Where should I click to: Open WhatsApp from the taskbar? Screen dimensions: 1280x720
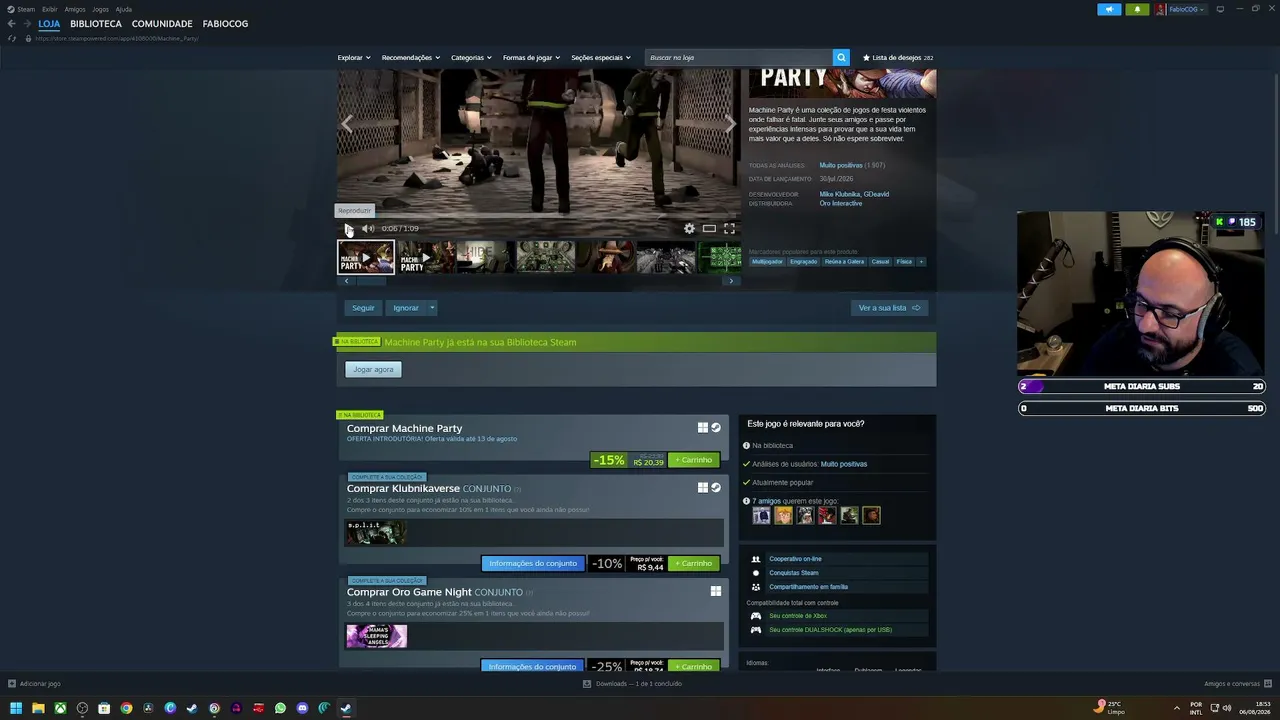point(280,708)
